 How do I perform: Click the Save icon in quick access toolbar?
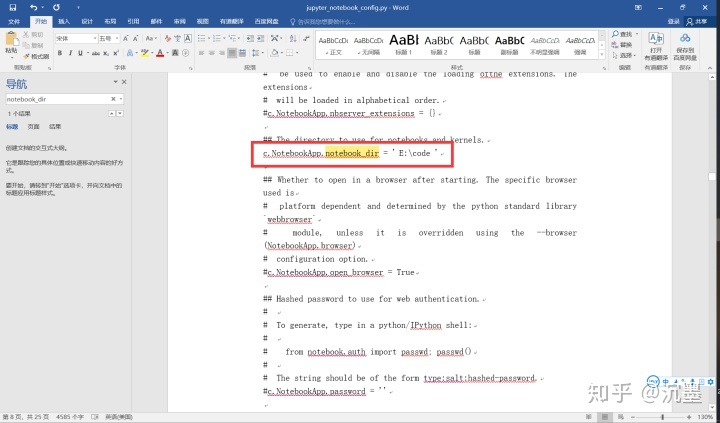click(12, 7)
